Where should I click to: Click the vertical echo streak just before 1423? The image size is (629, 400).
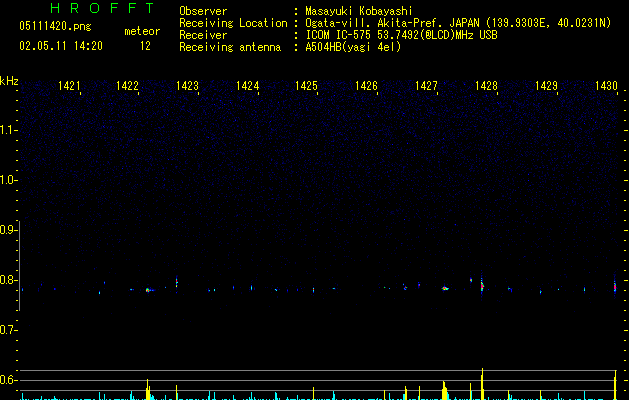click(x=177, y=282)
